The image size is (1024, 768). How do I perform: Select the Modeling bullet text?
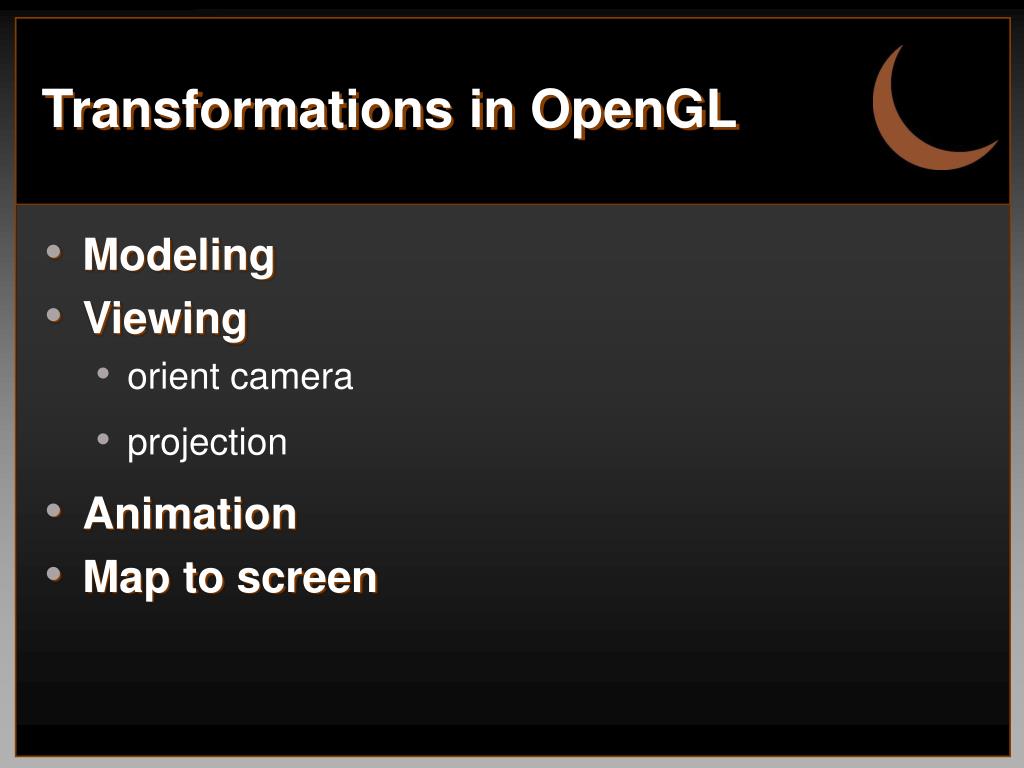click(179, 255)
